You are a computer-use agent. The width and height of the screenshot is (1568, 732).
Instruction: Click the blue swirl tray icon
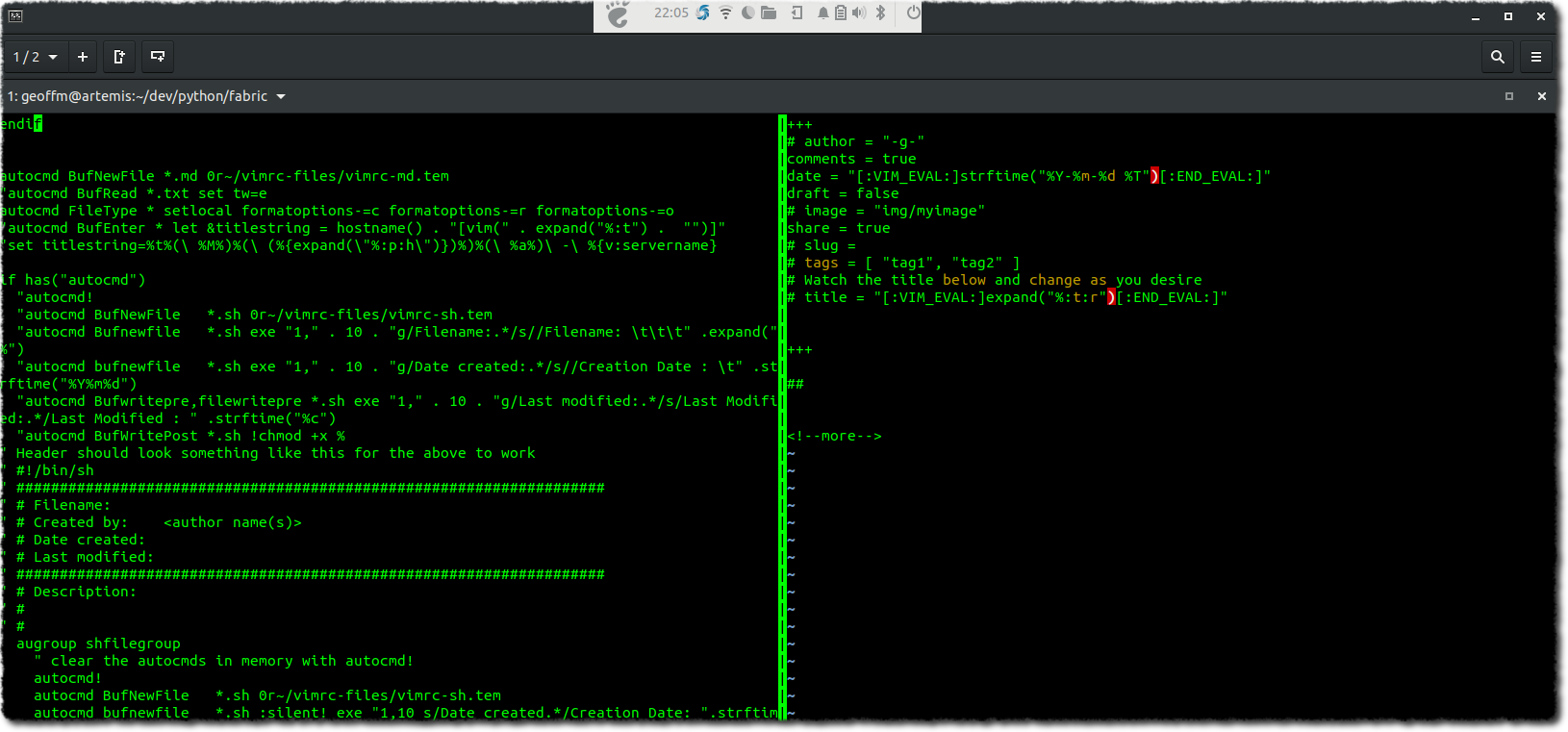(x=703, y=13)
